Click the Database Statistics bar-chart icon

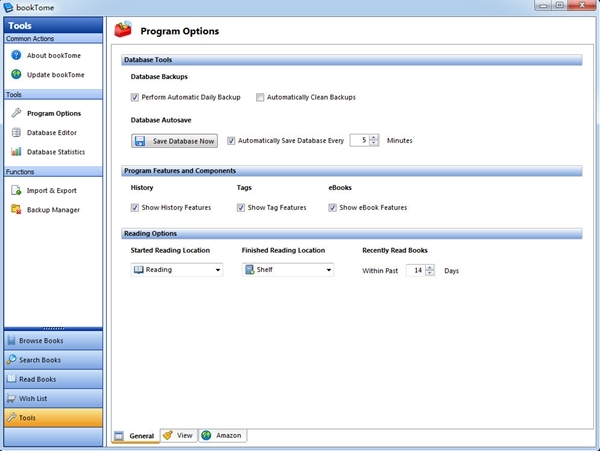[x=16, y=151]
